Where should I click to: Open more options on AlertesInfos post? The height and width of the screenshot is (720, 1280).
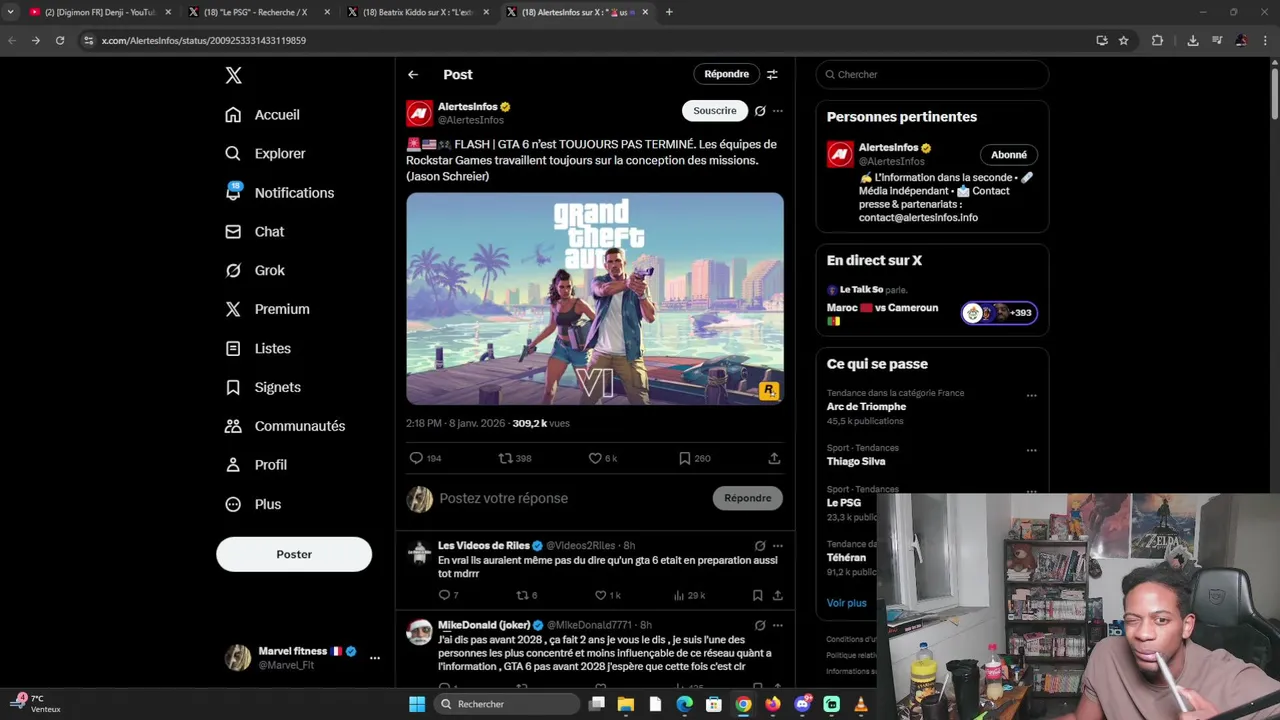pos(778,111)
